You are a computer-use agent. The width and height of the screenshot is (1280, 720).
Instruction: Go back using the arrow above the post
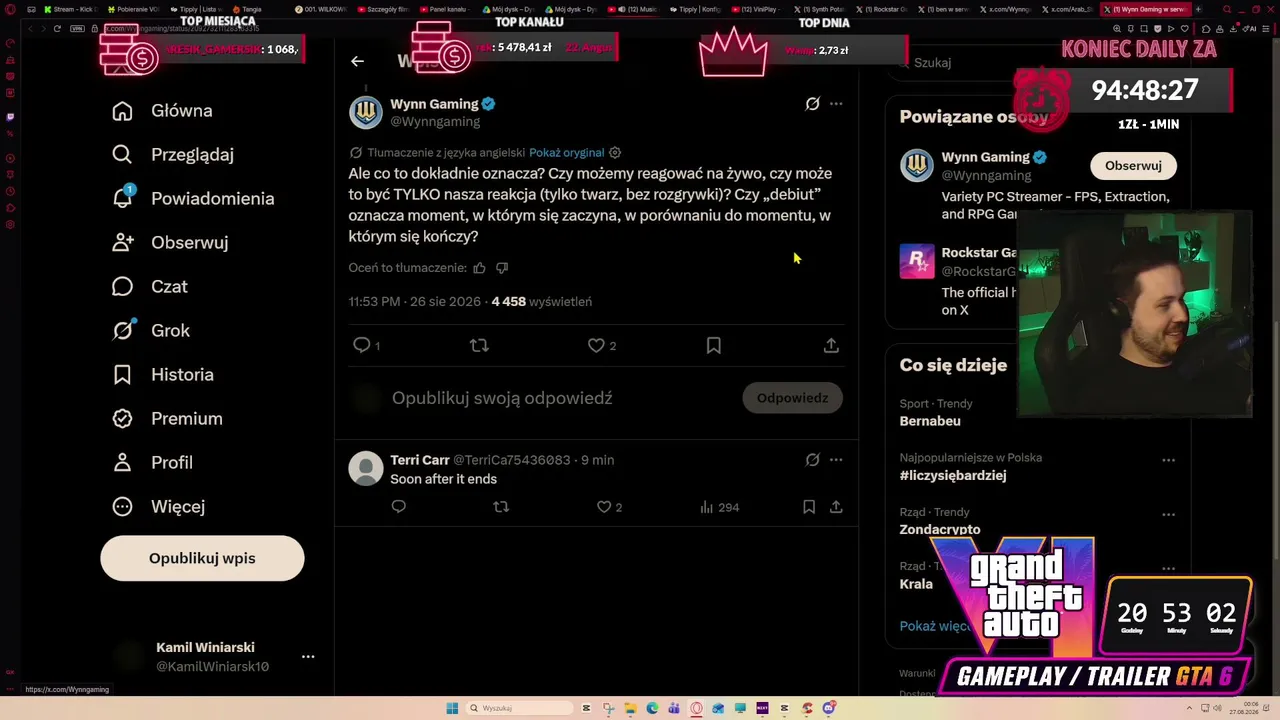click(357, 62)
